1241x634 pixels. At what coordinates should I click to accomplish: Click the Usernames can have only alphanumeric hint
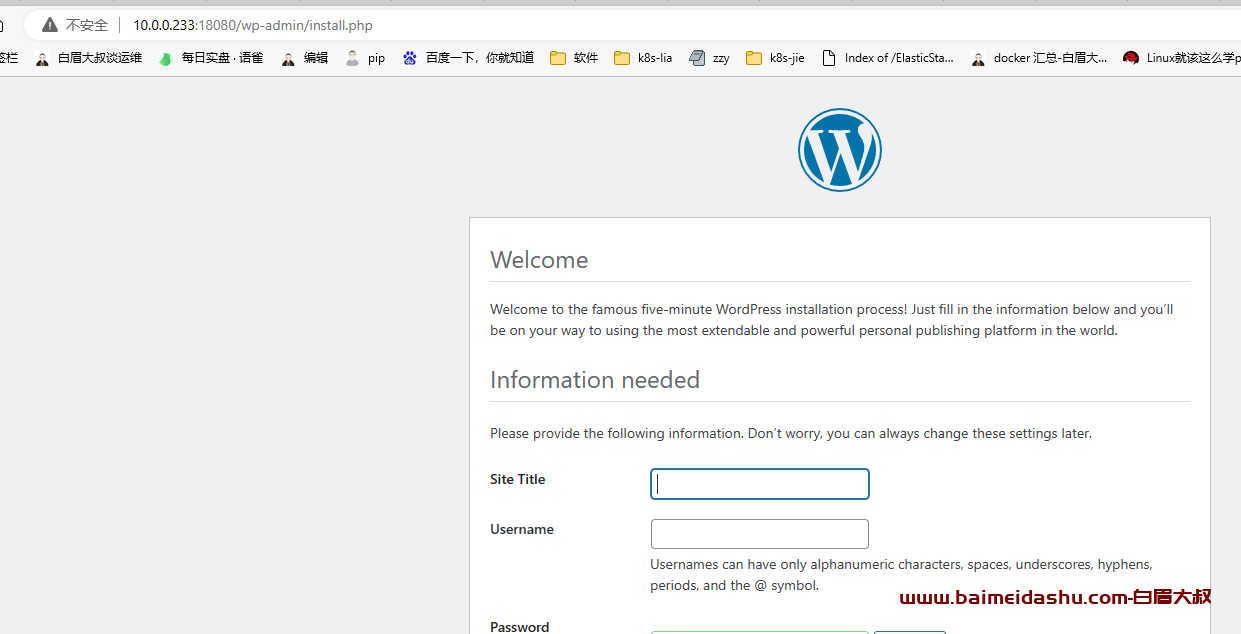(x=901, y=575)
